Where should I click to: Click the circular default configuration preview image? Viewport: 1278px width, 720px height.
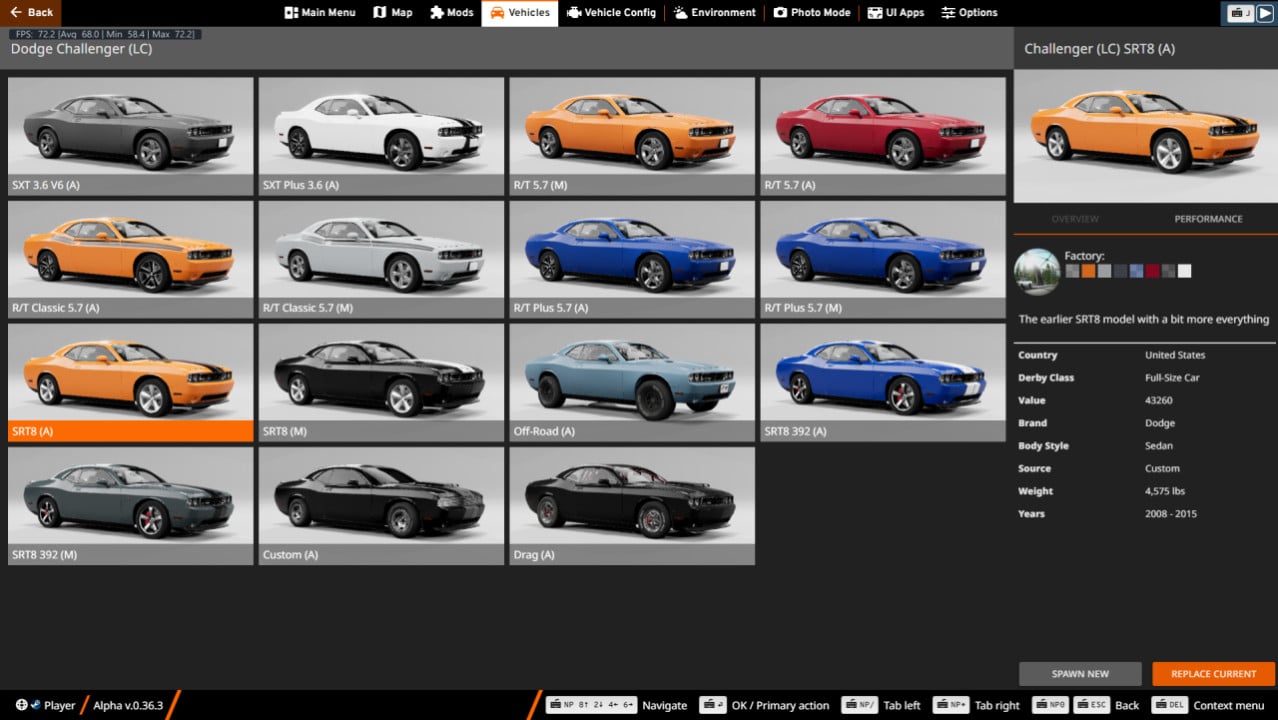(1037, 271)
